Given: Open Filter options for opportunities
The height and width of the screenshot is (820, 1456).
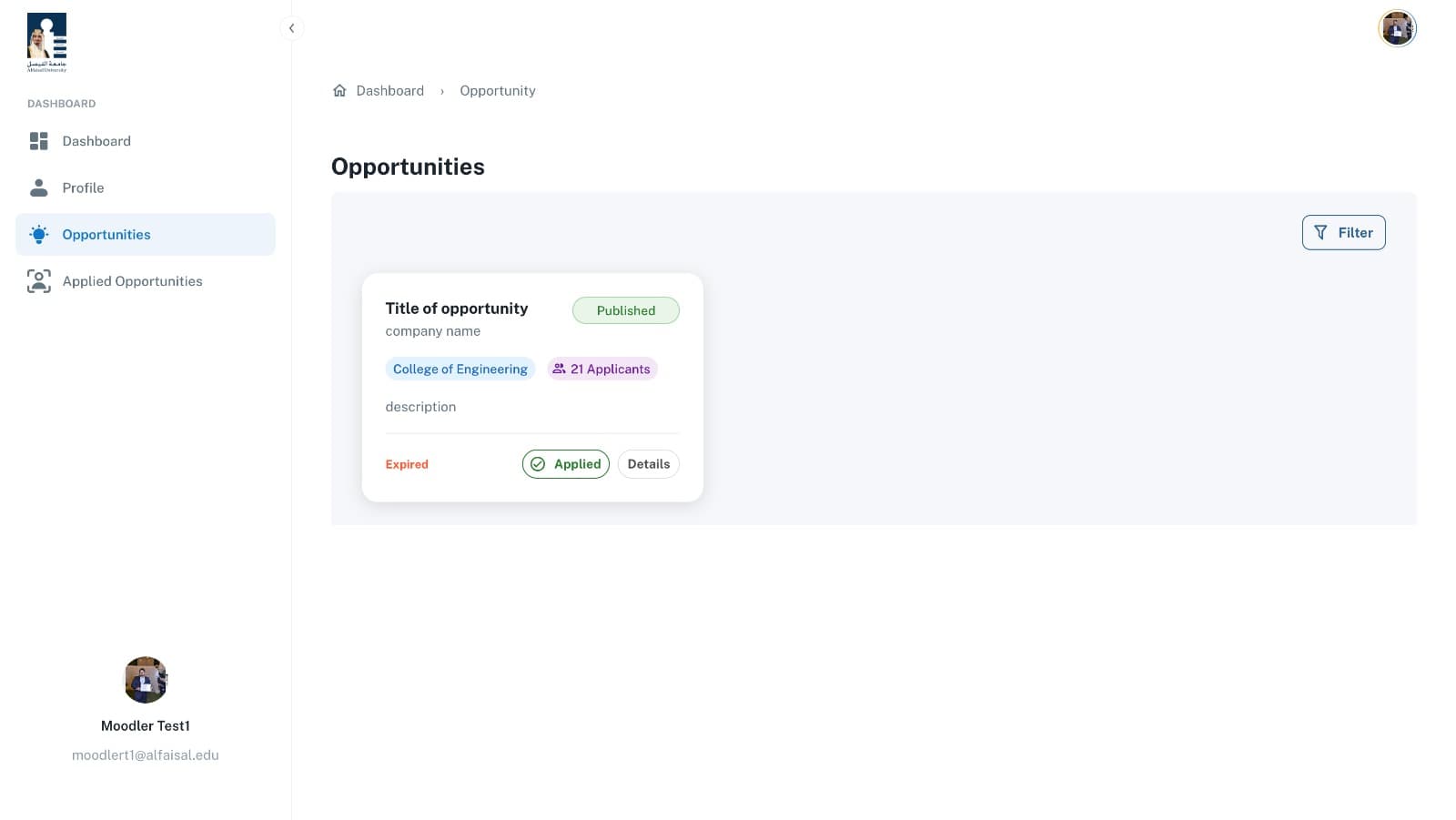Looking at the screenshot, I should tap(1343, 233).
